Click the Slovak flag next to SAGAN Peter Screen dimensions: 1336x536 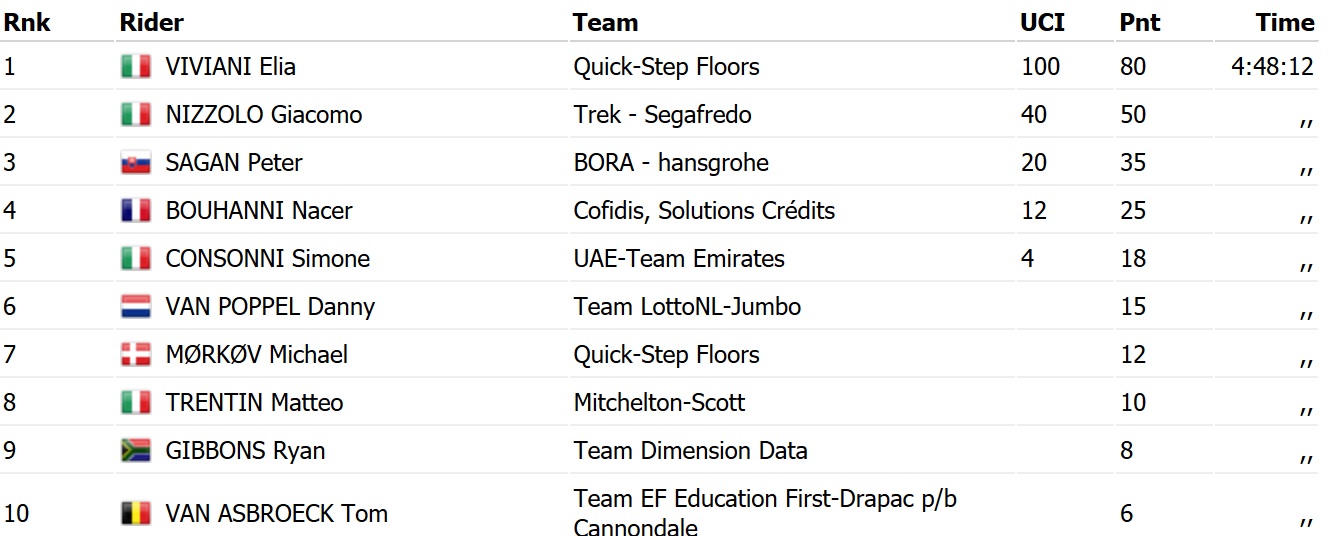135,163
